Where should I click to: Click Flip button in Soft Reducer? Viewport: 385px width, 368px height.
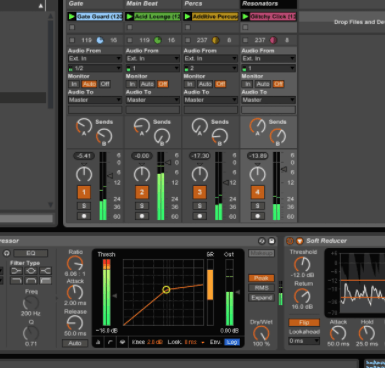(x=304, y=322)
